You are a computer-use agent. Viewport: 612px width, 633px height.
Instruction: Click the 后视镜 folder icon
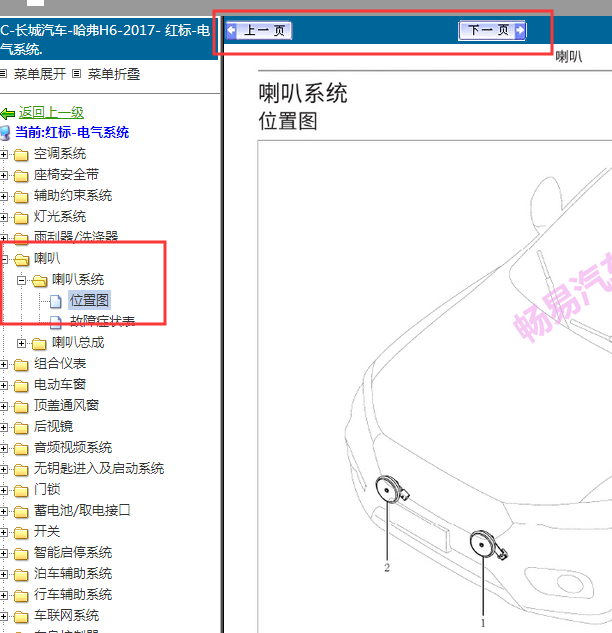(x=21, y=428)
